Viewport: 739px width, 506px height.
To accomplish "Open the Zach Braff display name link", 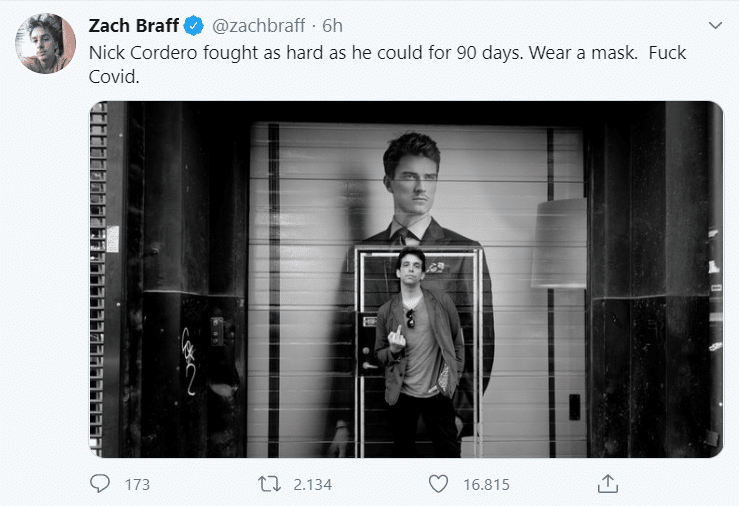I will 133,26.
